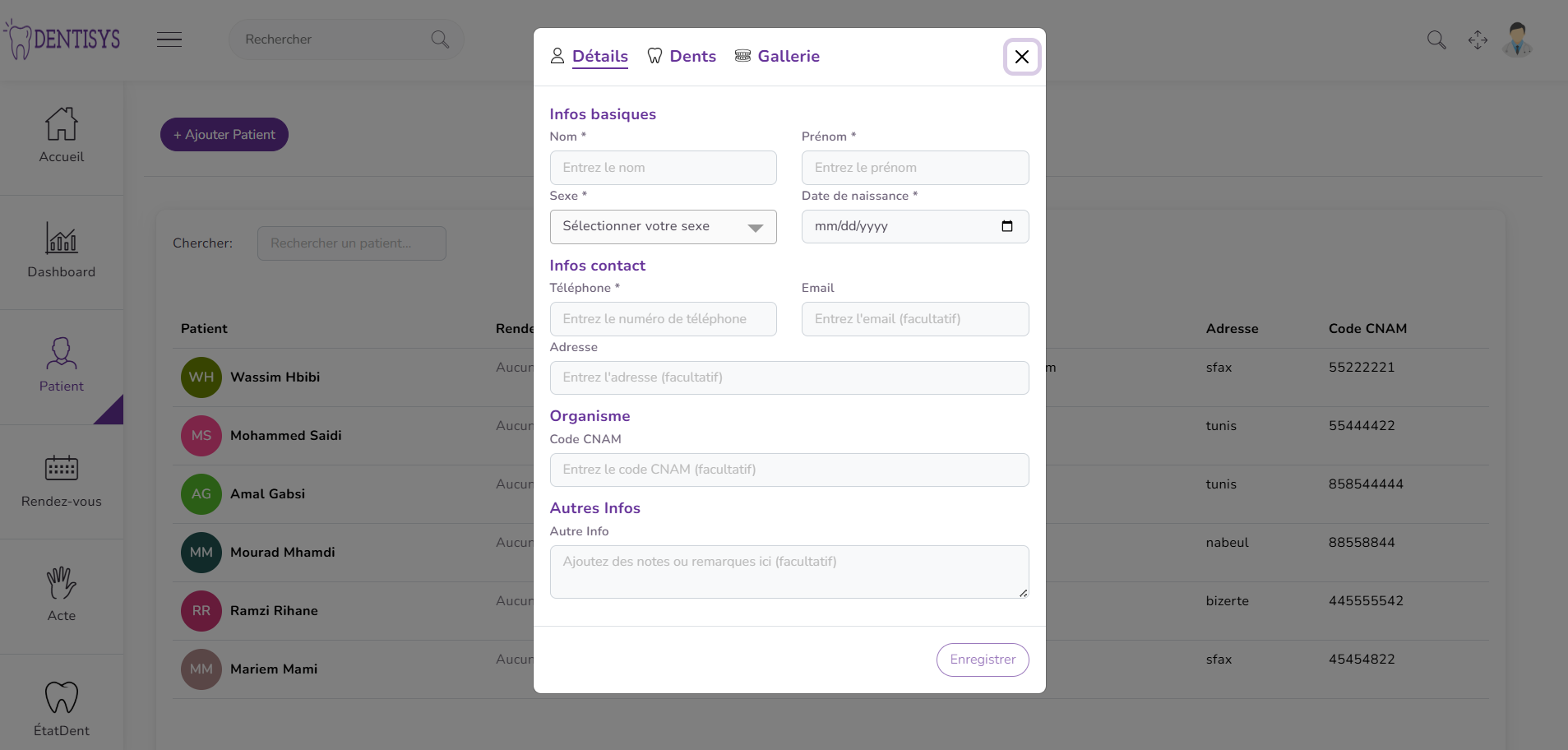Click the Autre Info notes textarea
The width and height of the screenshot is (1568, 750).
tap(789, 572)
